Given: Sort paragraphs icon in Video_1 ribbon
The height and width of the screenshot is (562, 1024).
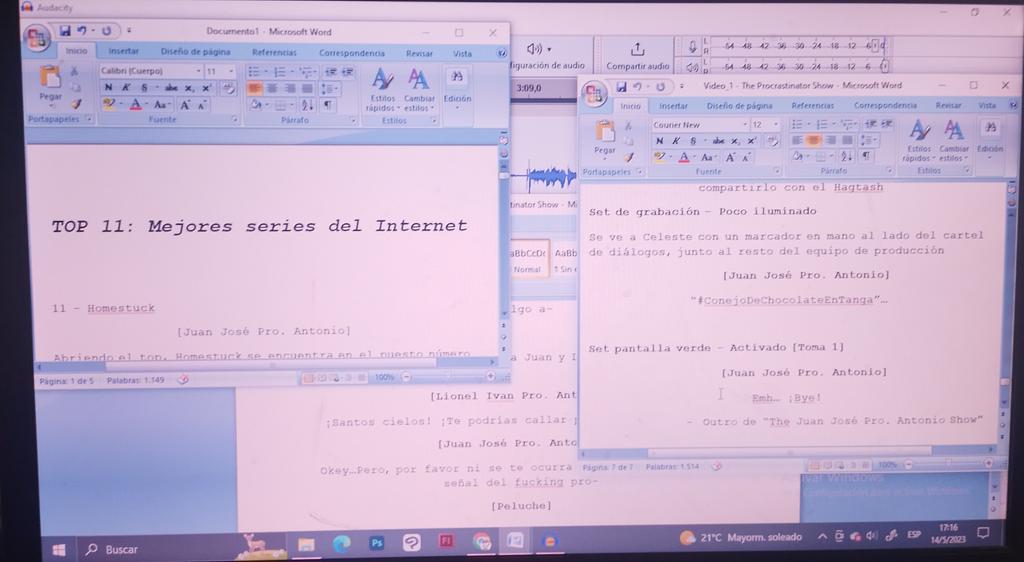Looking at the screenshot, I should click(846, 156).
